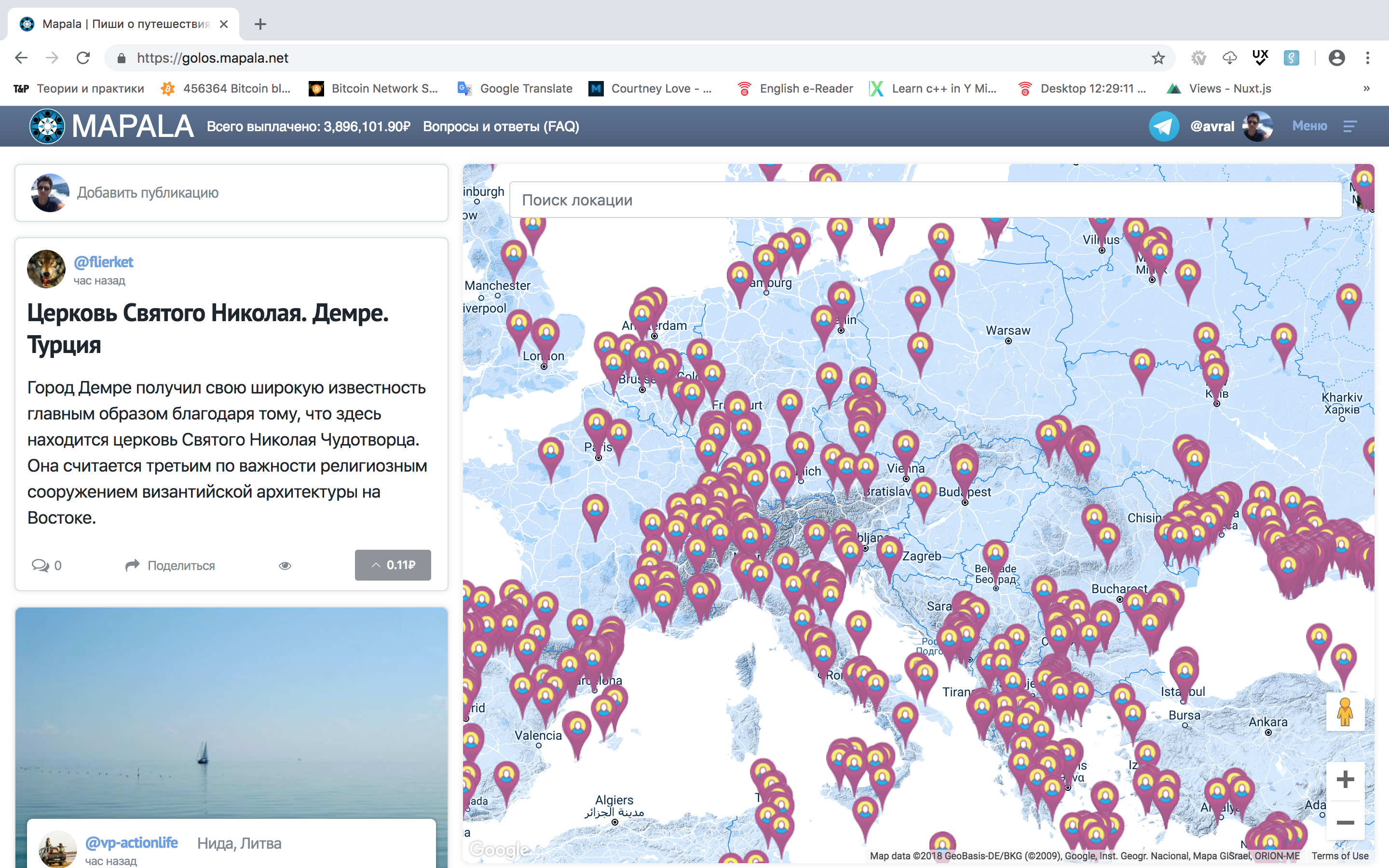The height and width of the screenshot is (868, 1389).
Task: Click the browser forward arrow
Action: point(52,58)
